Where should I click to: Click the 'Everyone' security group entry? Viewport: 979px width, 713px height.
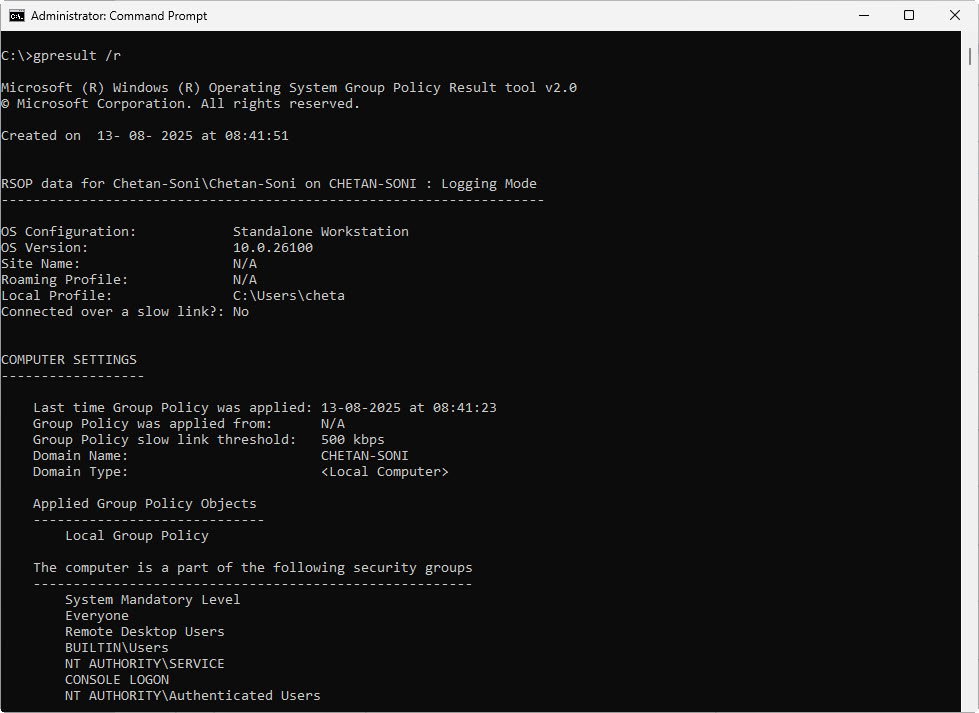pos(97,616)
